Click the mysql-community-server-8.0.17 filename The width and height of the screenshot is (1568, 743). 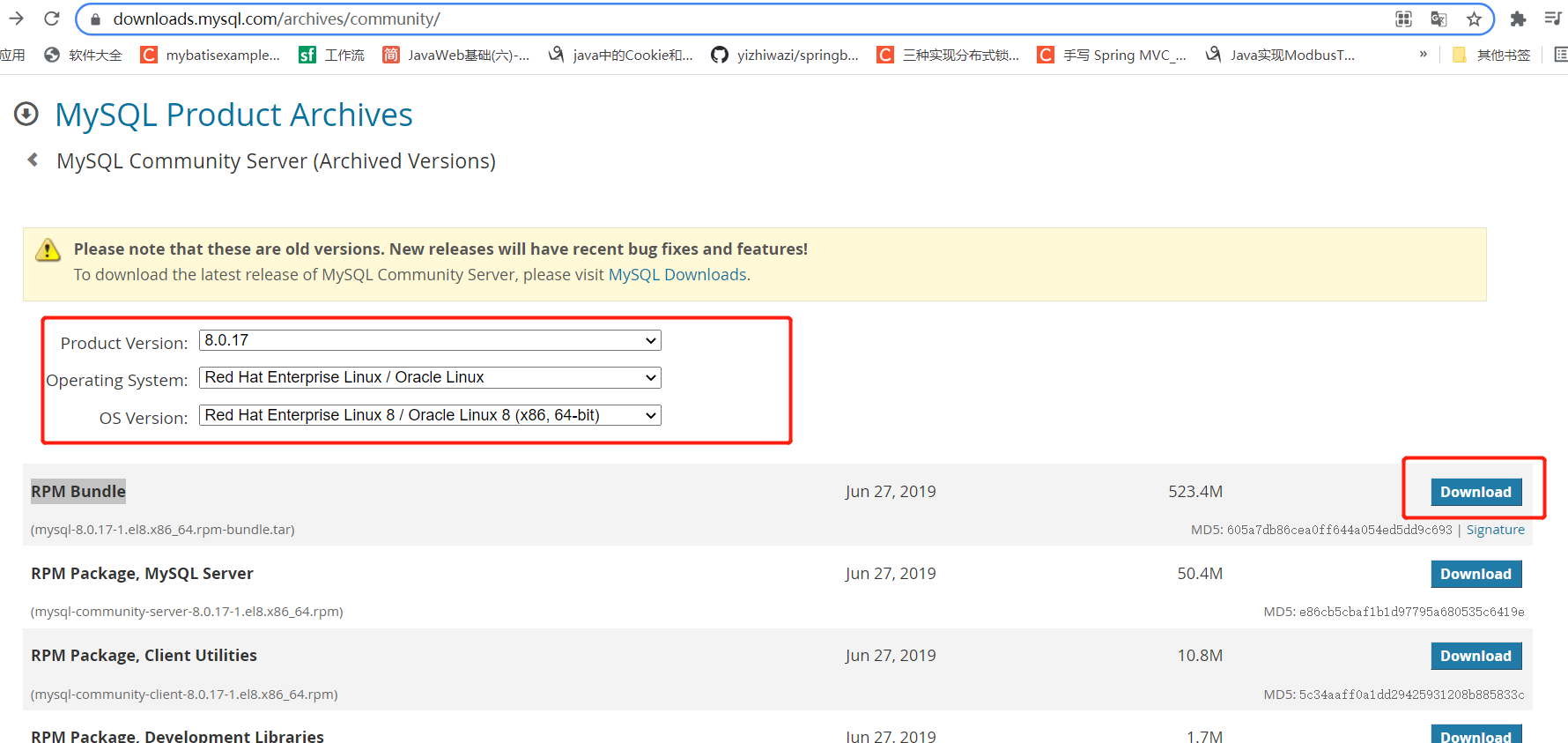187,612
